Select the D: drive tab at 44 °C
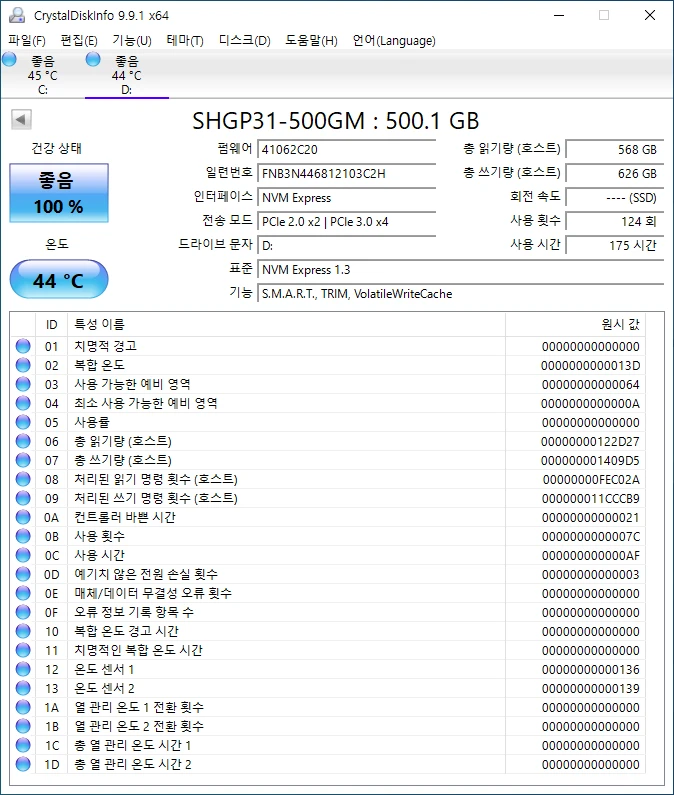The height and width of the screenshot is (795, 674). pyautogui.click(x=127, y=75)
